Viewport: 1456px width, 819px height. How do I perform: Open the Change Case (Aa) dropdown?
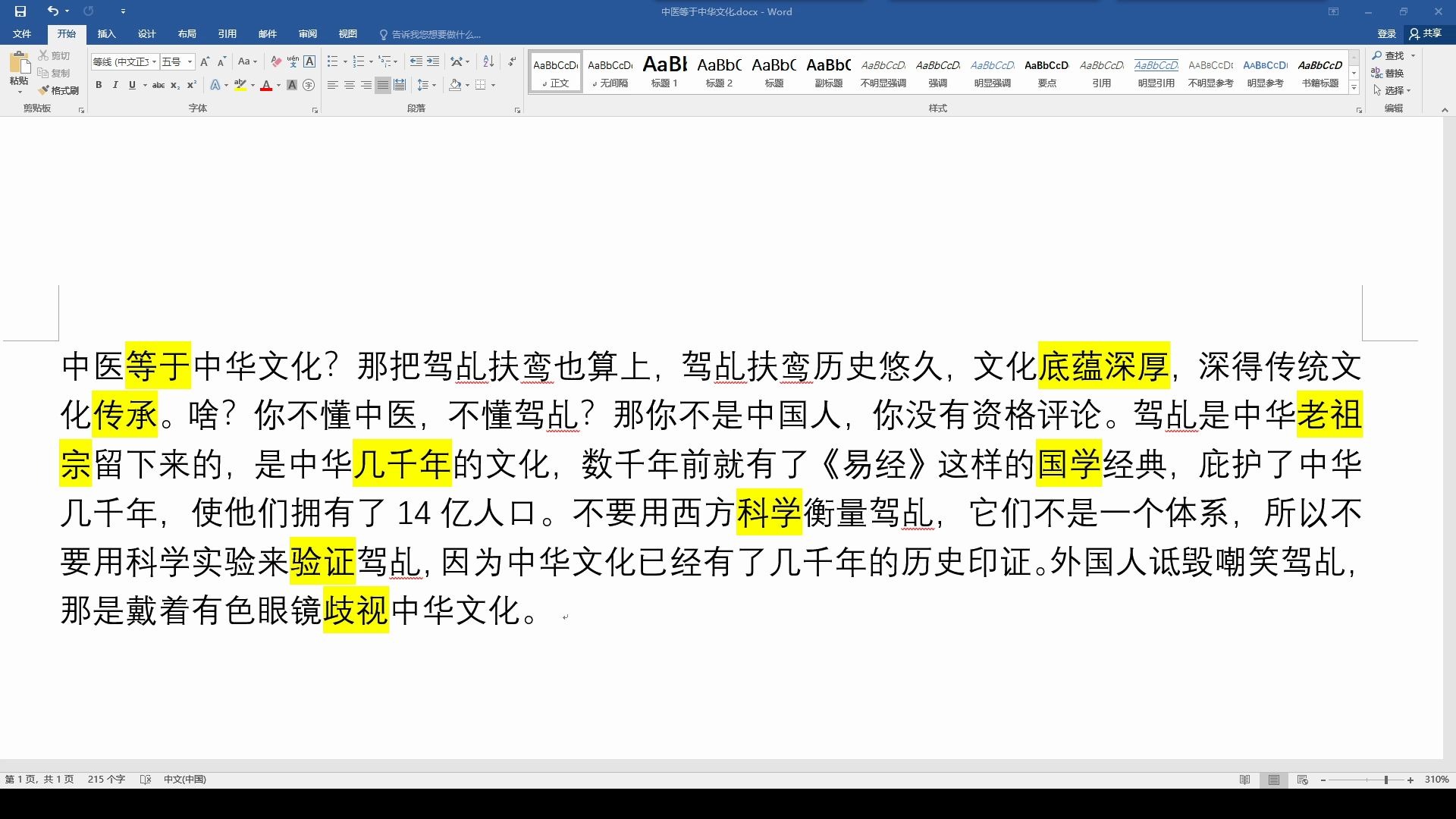pos(247,61)
